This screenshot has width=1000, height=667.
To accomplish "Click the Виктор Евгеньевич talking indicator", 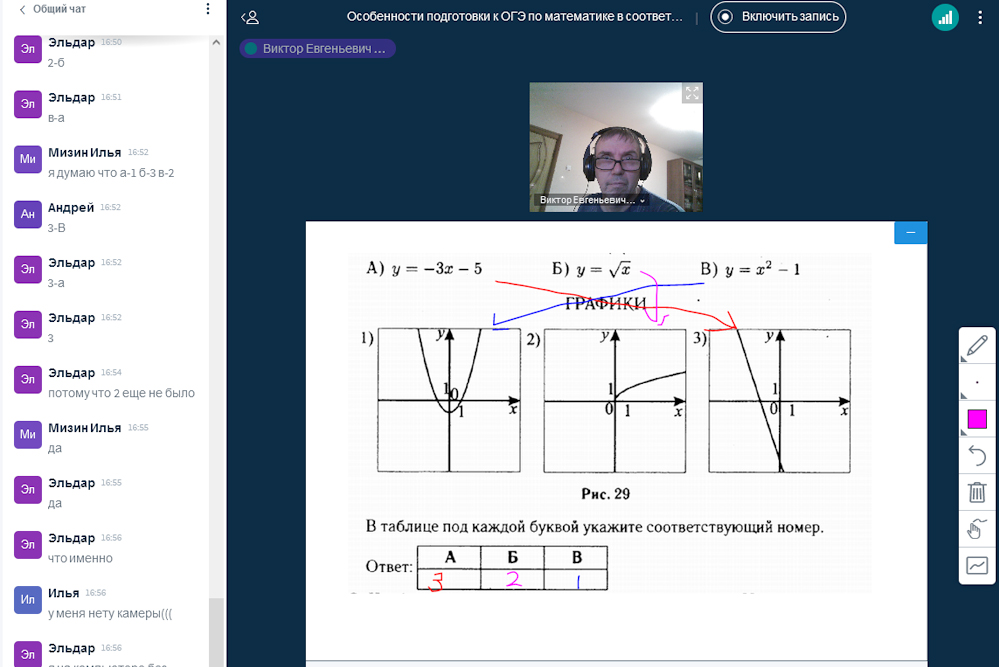I will pyautogui.click(x=317, y=49).
